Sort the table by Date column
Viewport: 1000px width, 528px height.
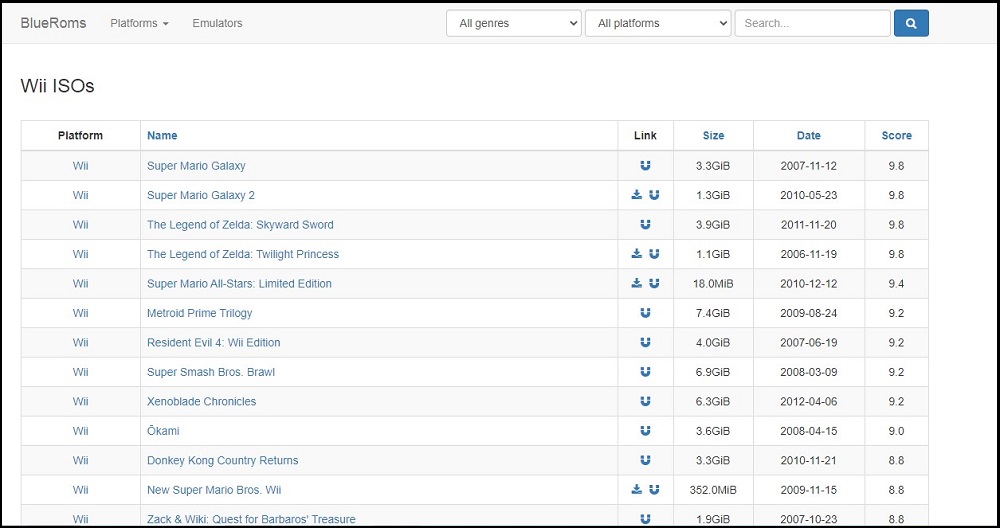(x=809, y=135)
